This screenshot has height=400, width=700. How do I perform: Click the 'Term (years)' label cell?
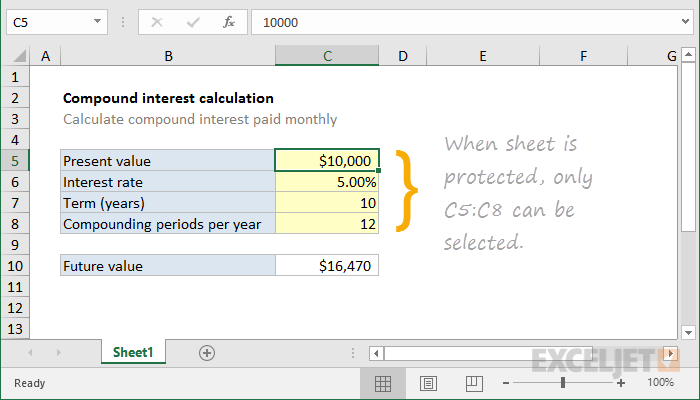point(168,203)
